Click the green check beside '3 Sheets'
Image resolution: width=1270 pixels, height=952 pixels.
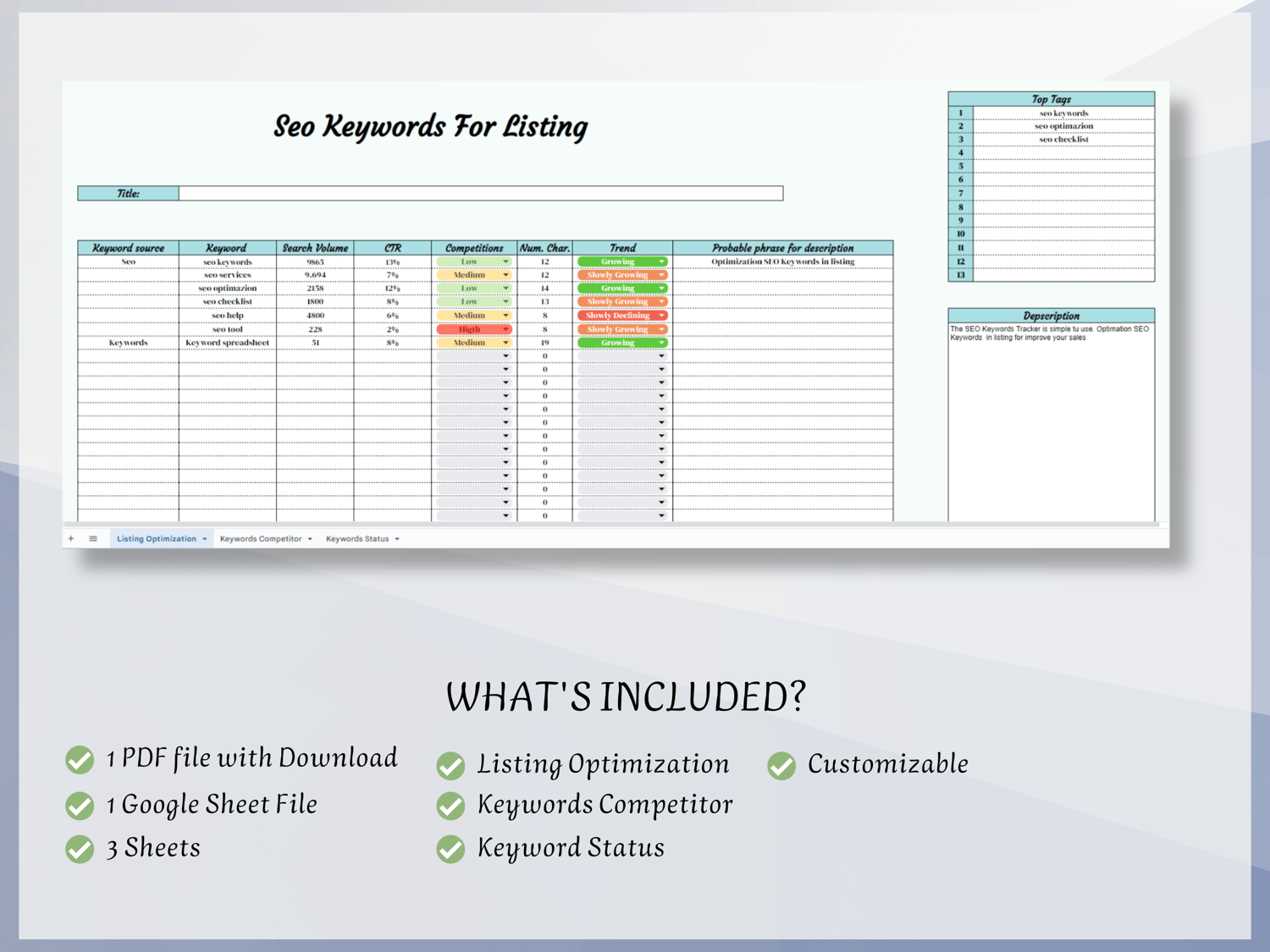pos(80,849)
